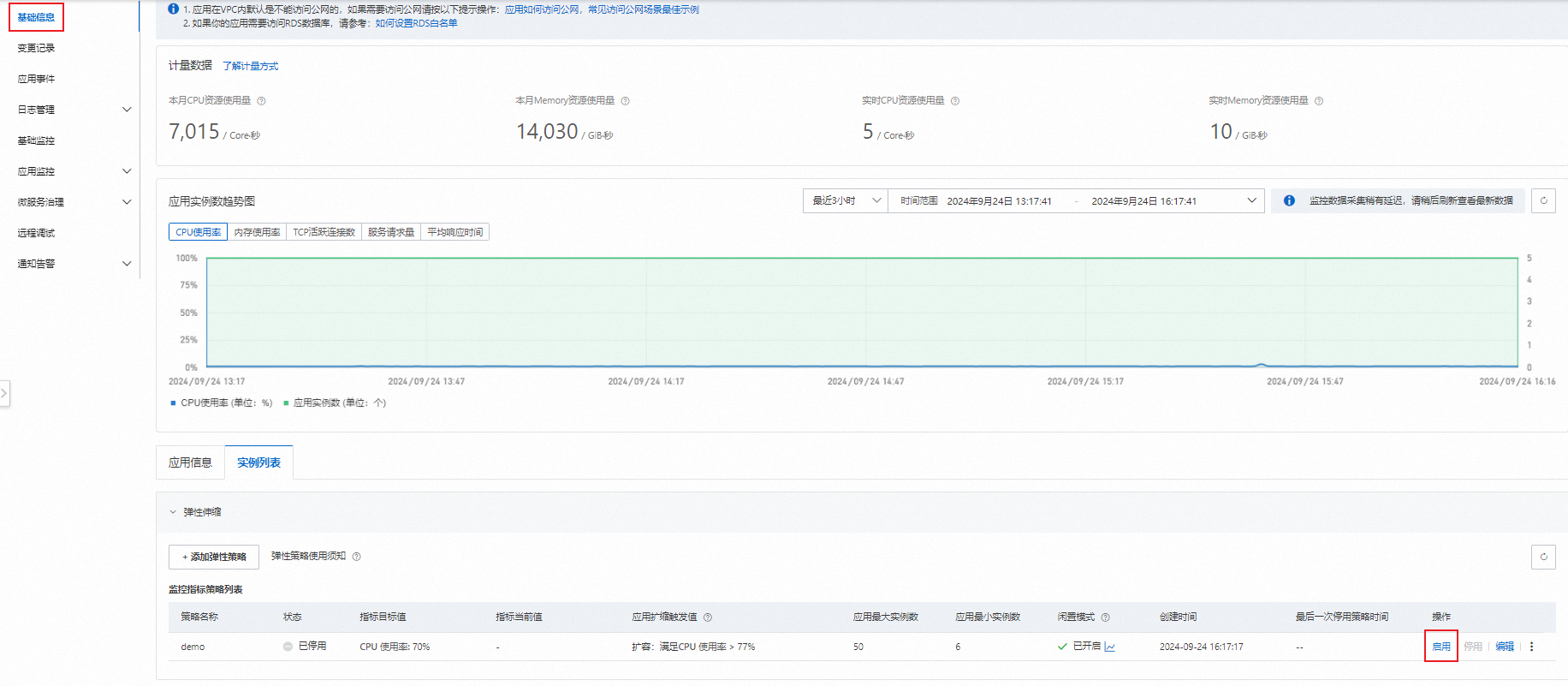Expand the collapsed left side panel arrow

4,394
